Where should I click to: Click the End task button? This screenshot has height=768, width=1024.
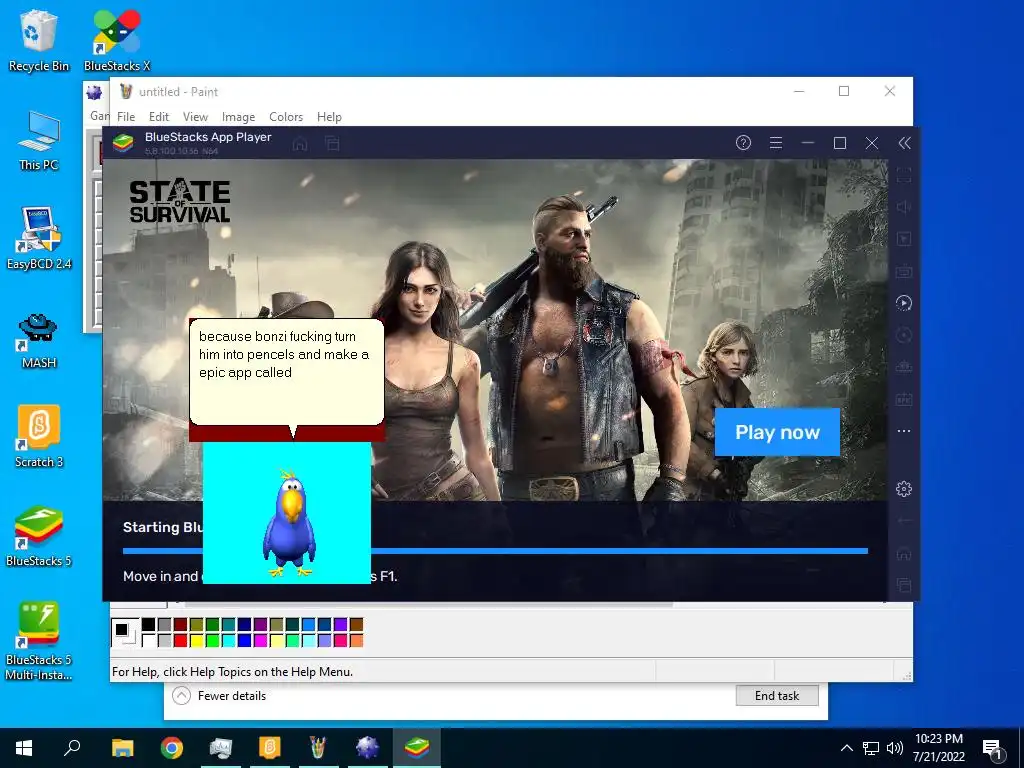click(777, 696)
